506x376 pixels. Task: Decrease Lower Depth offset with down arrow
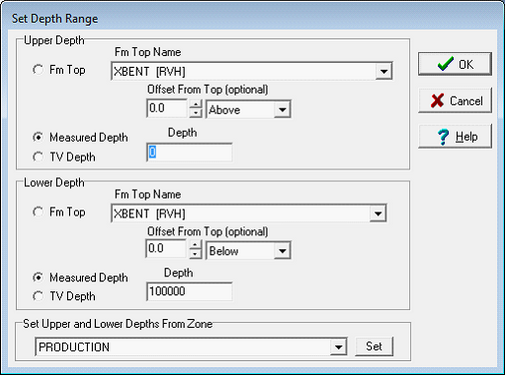[196, 254]
